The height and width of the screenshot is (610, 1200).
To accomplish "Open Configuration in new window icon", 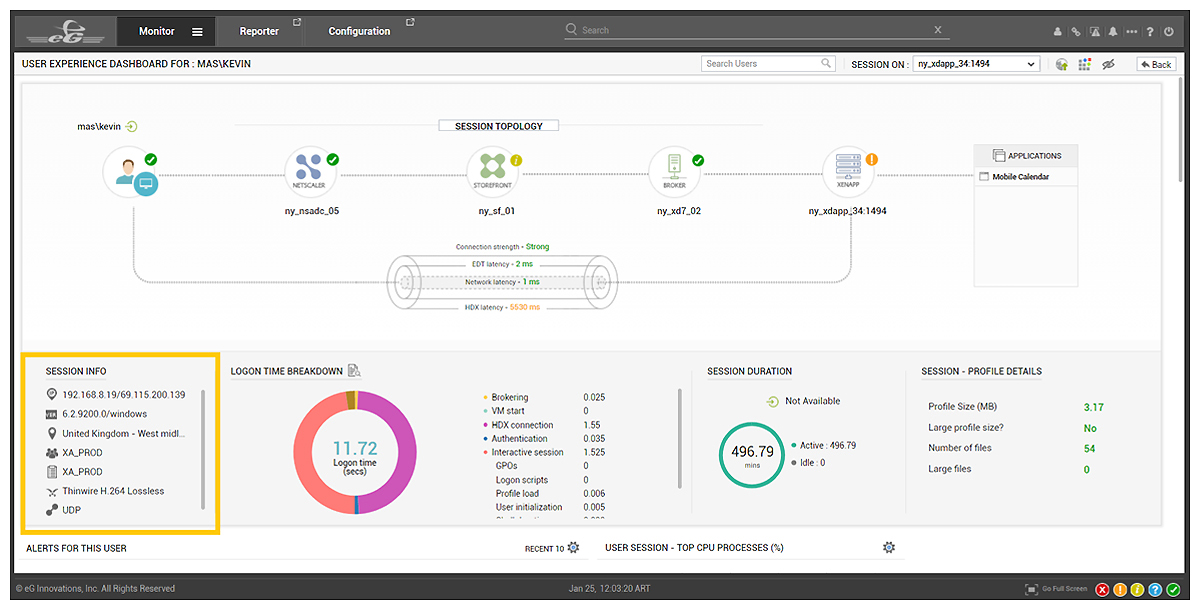I will 411,22.
